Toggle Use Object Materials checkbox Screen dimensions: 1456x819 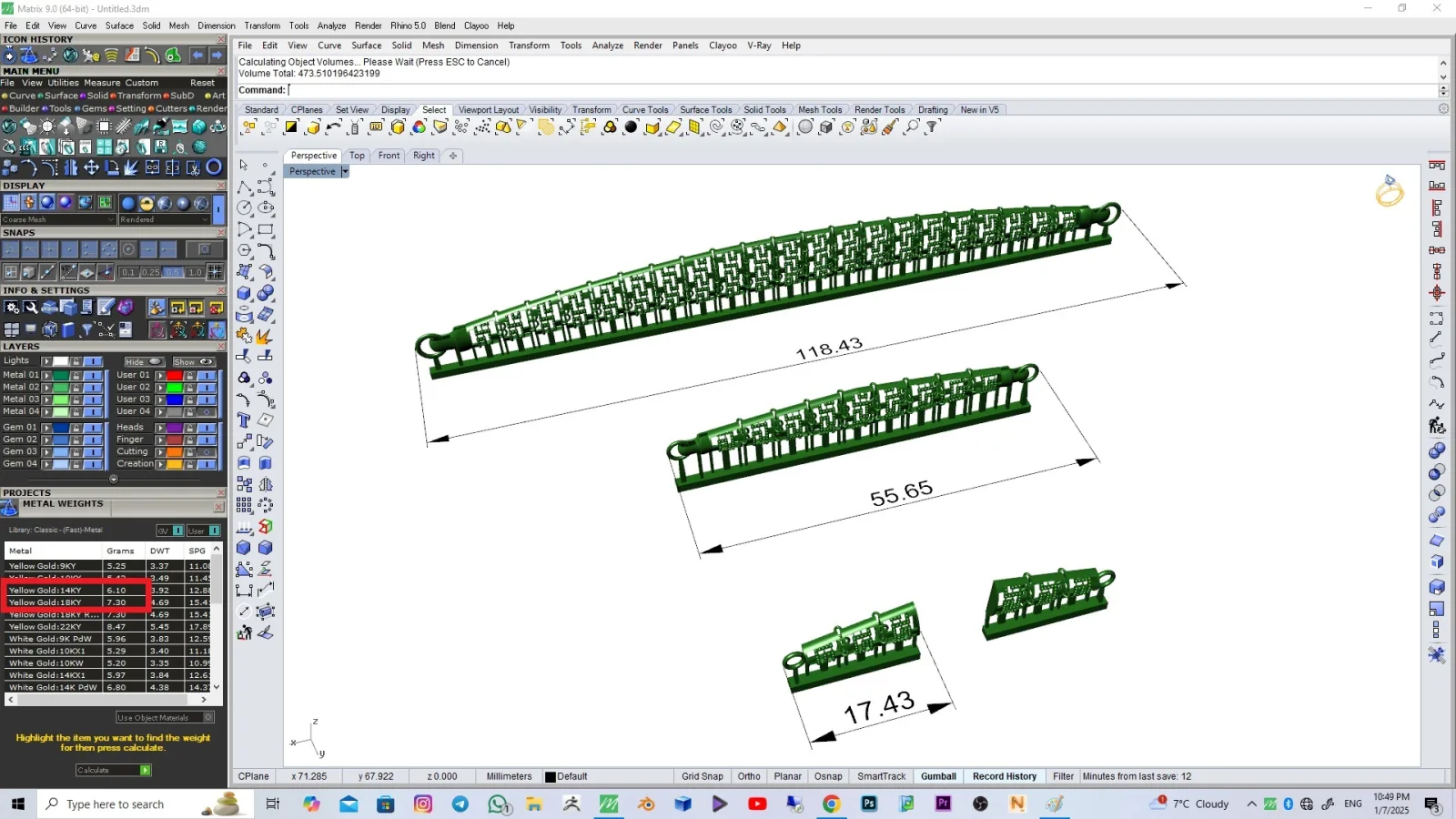(208, 718)
